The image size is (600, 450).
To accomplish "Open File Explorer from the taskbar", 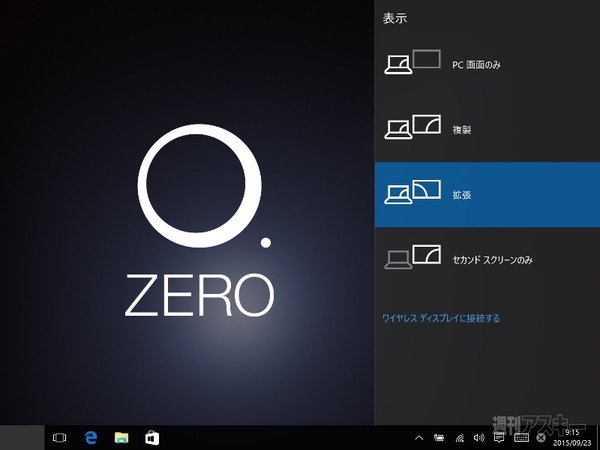I will coord(121,437).
